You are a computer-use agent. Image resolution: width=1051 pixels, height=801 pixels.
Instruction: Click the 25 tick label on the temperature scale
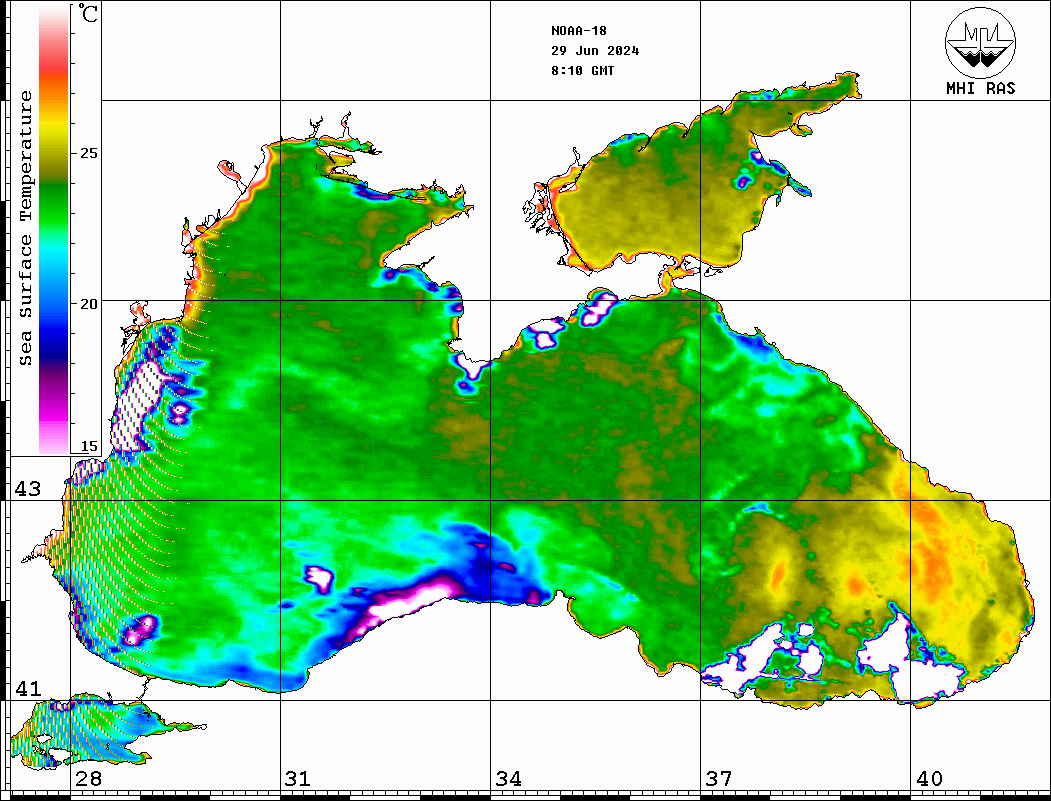[88, 153]
